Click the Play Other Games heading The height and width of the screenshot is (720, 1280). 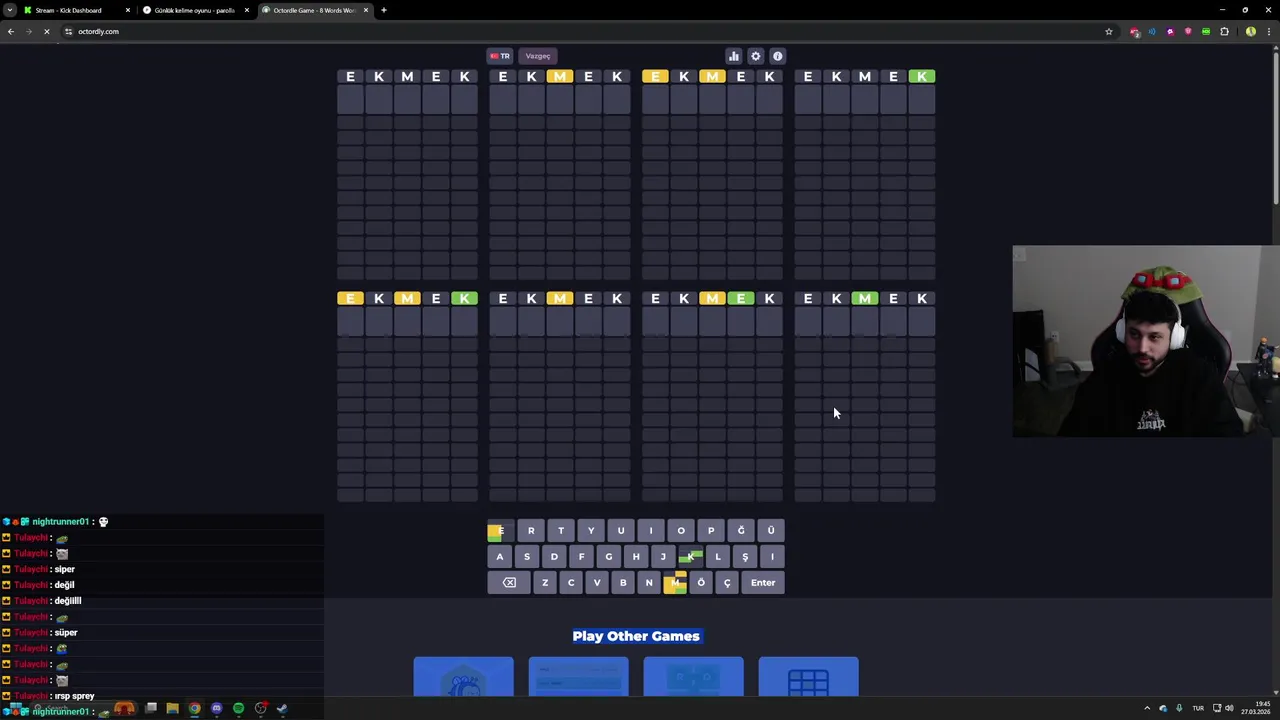636,636
